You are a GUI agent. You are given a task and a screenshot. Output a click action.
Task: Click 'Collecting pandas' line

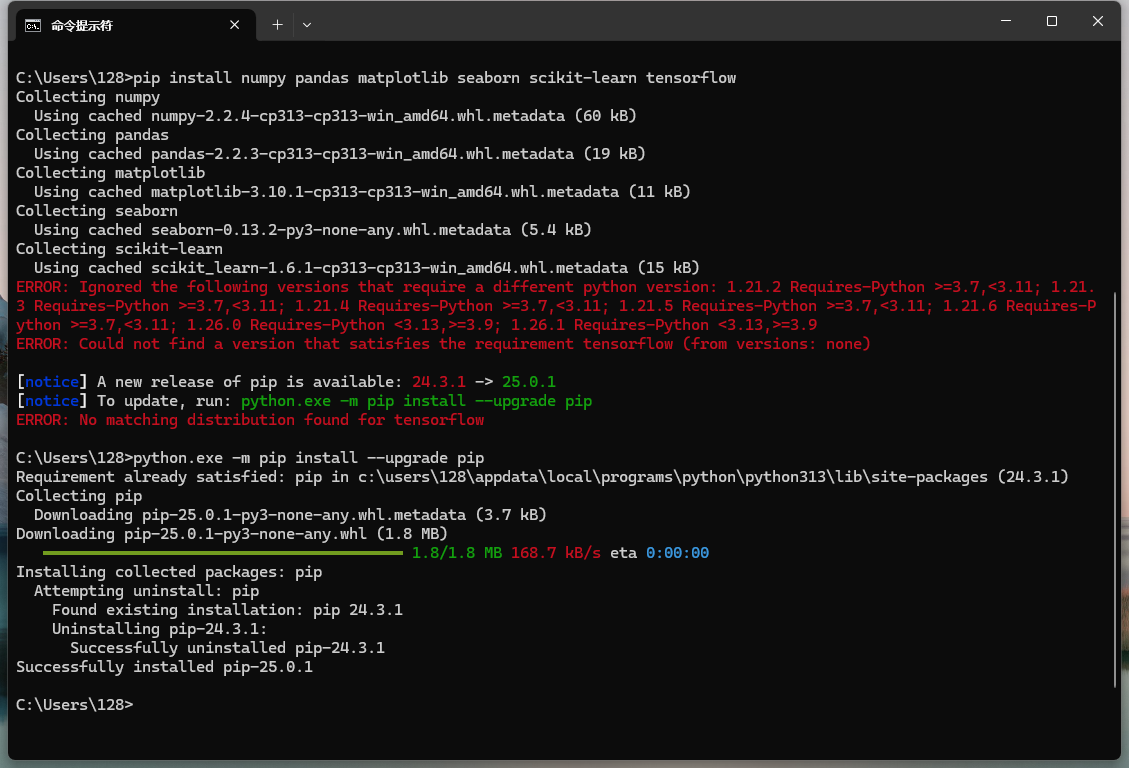coord(92,135)
